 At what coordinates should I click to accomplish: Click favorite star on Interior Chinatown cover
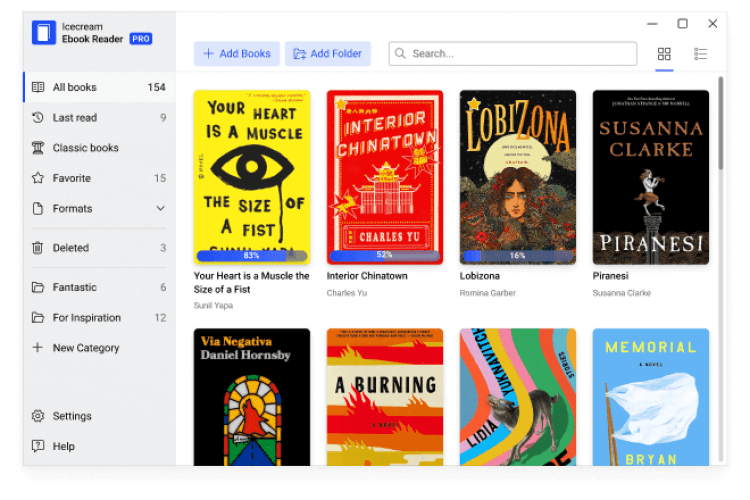[341, 105]
